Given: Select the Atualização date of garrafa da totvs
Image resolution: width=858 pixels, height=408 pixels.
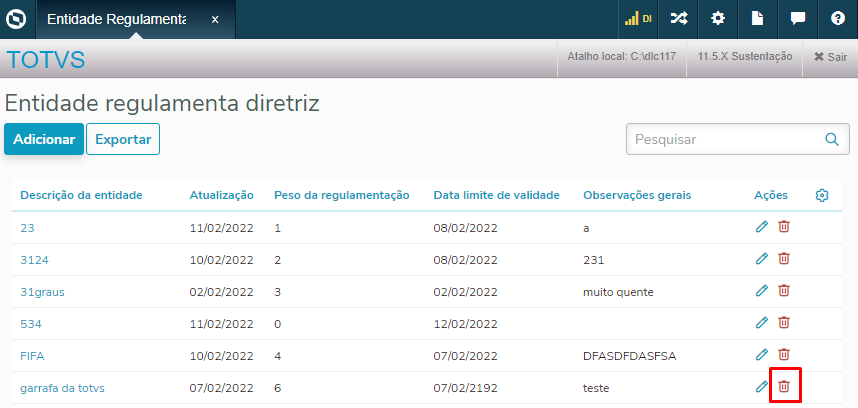Looking at the screenshot, I should tap(222, 388).
